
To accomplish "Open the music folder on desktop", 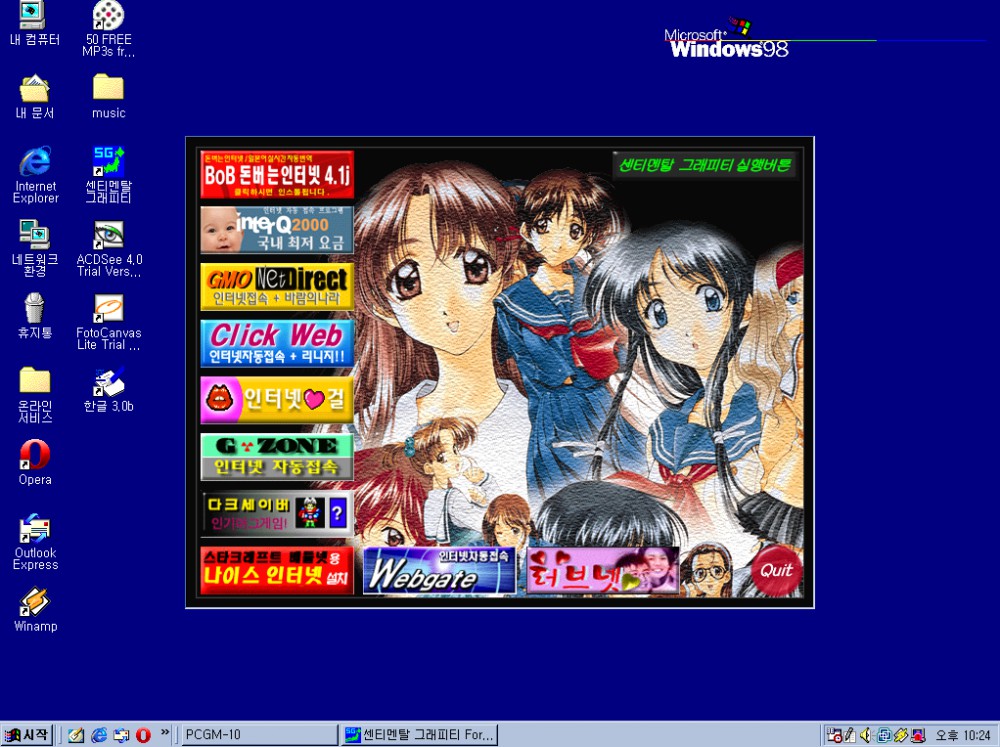I will [108, 89].
